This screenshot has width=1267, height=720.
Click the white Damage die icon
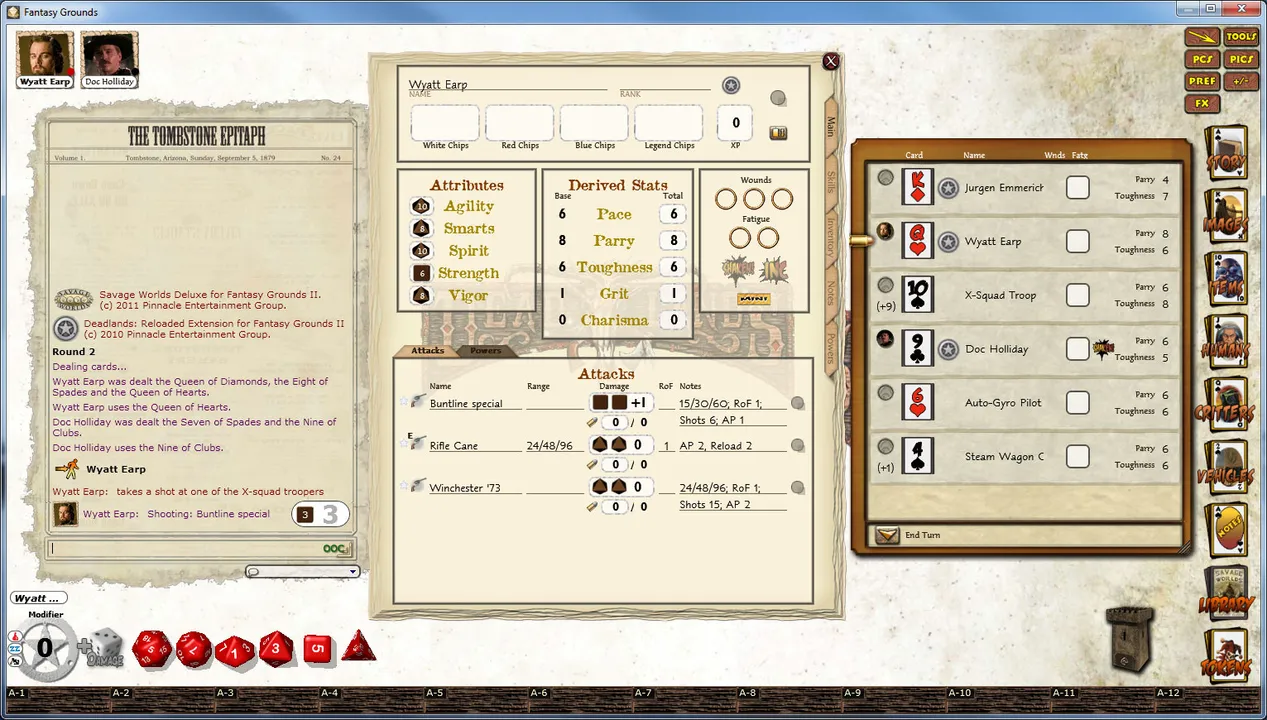click(104, 648)
